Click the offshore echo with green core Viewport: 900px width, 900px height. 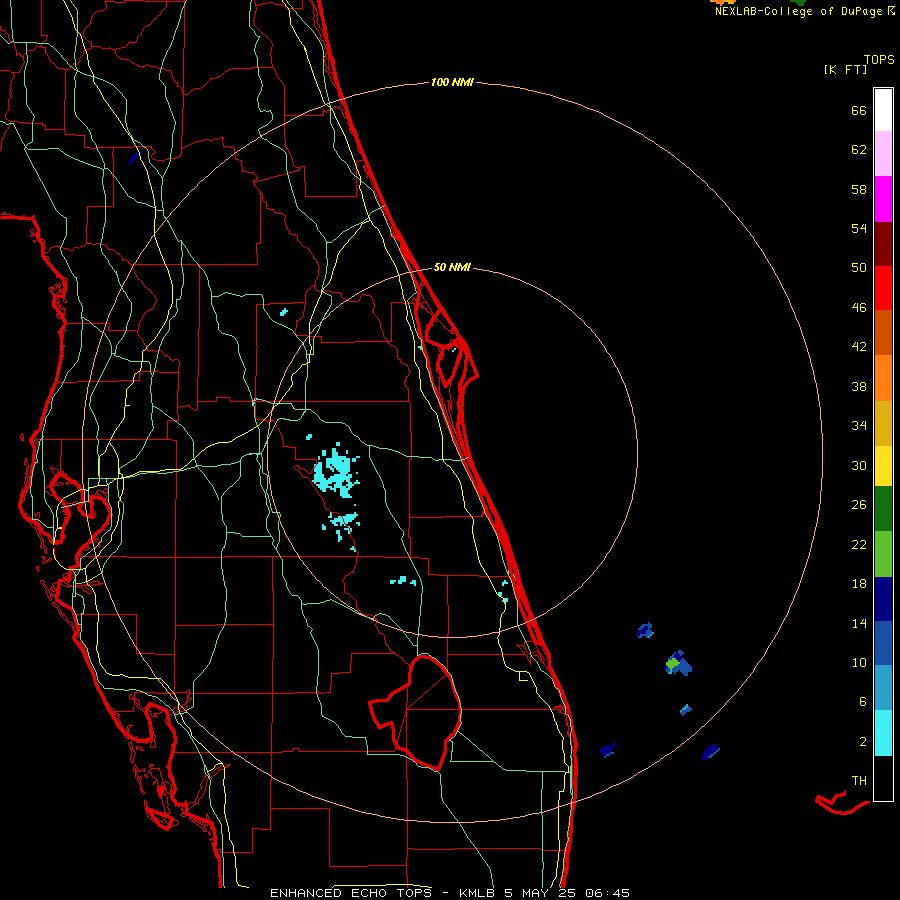pos(678,663)
